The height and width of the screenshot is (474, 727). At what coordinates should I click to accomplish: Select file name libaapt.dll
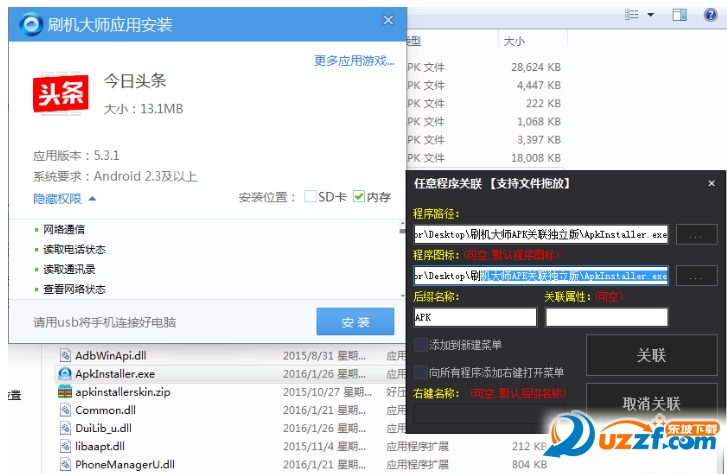(100, 446)
